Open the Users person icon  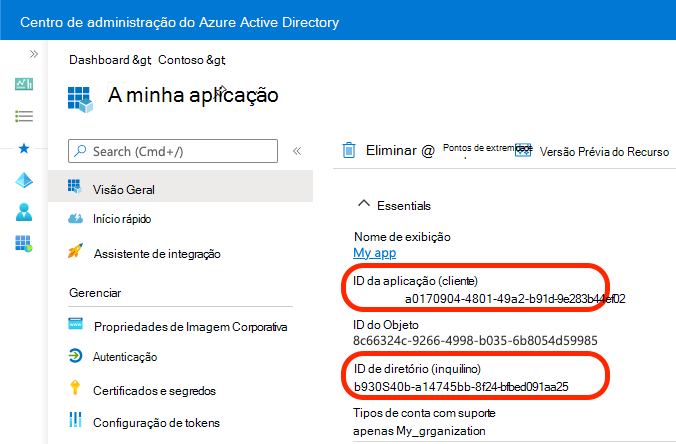click(x=24, y=212)
